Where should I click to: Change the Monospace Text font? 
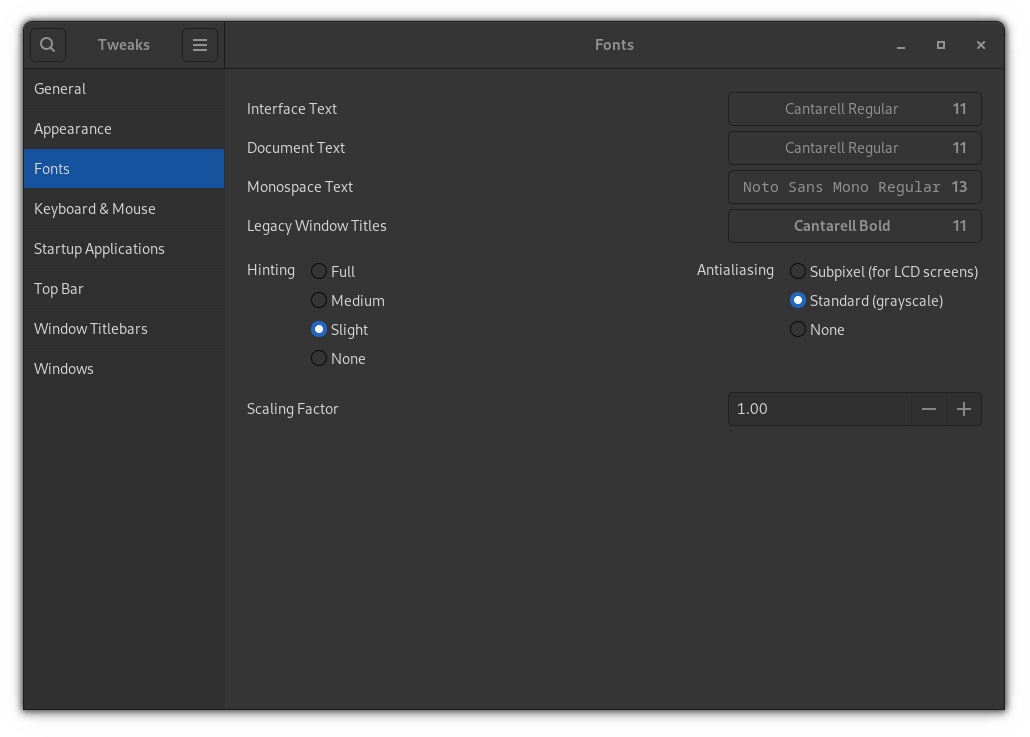click(854, 187)
